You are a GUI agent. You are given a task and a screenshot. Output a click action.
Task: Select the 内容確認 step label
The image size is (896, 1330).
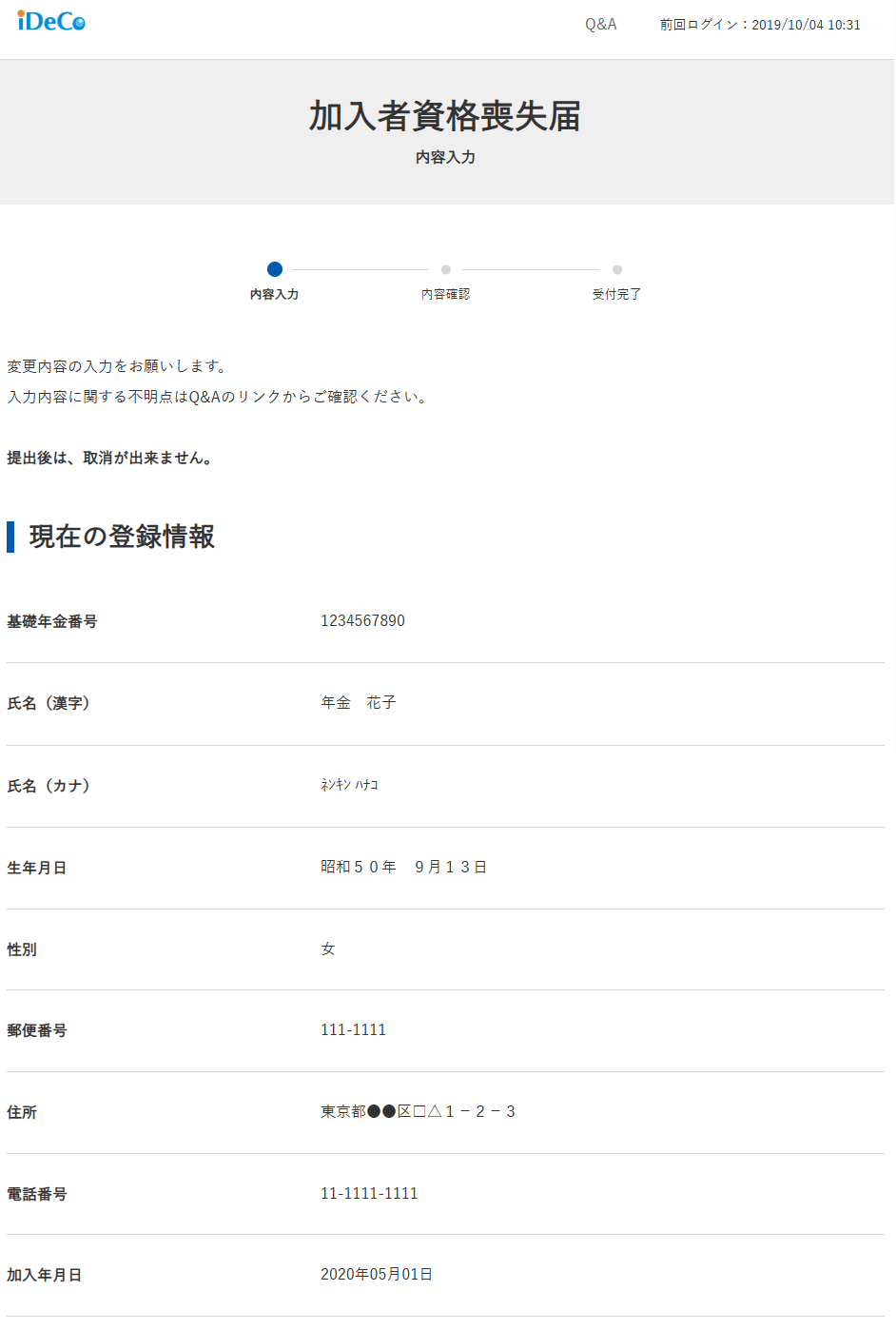click(446, 295)
